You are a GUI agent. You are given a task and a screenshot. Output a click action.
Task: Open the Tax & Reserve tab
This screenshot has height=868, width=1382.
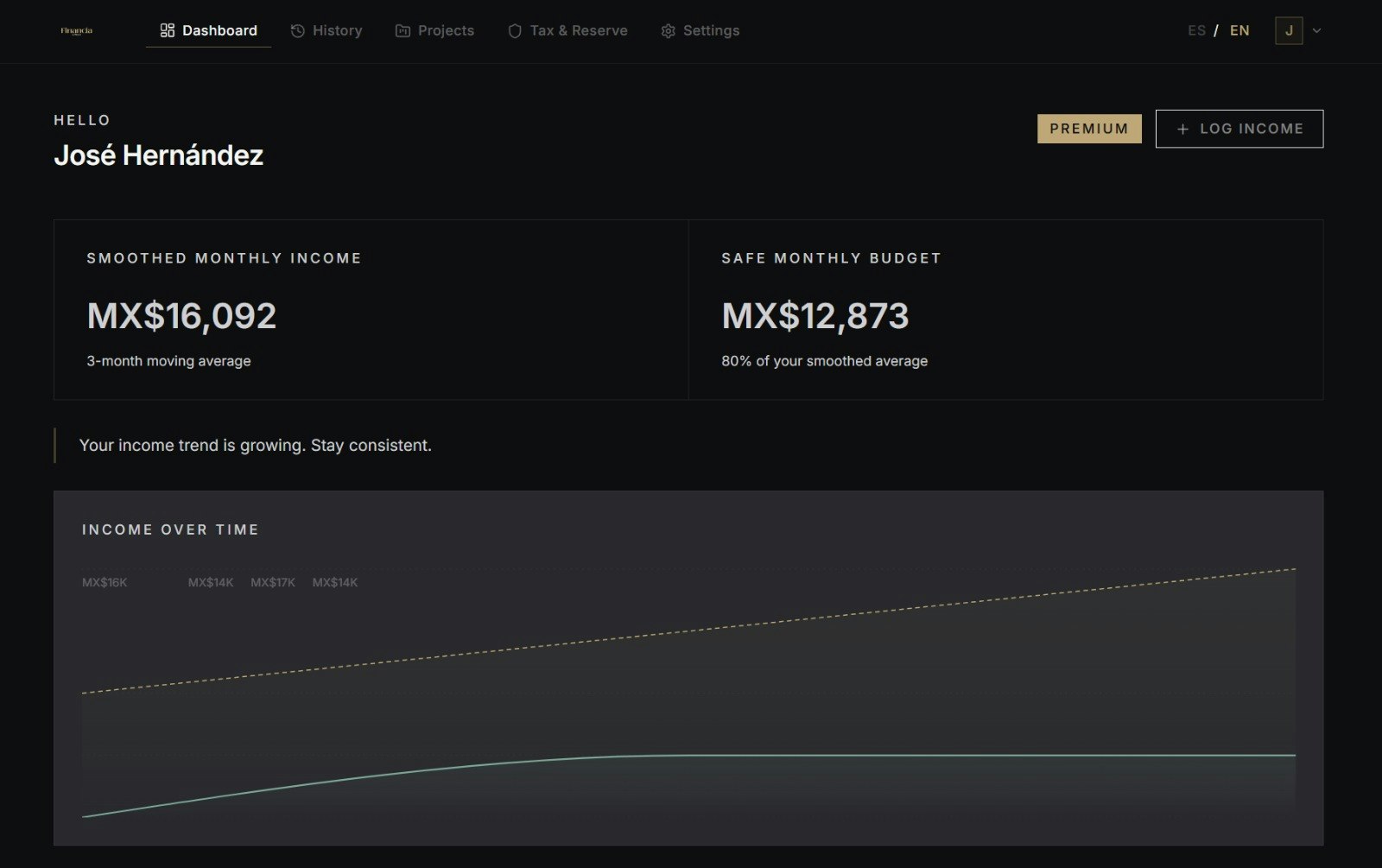[567, 30]
